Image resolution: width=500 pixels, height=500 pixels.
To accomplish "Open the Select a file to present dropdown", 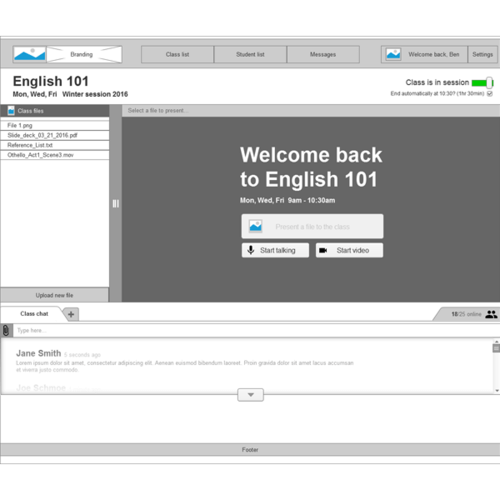I will (x=311, y=111).
